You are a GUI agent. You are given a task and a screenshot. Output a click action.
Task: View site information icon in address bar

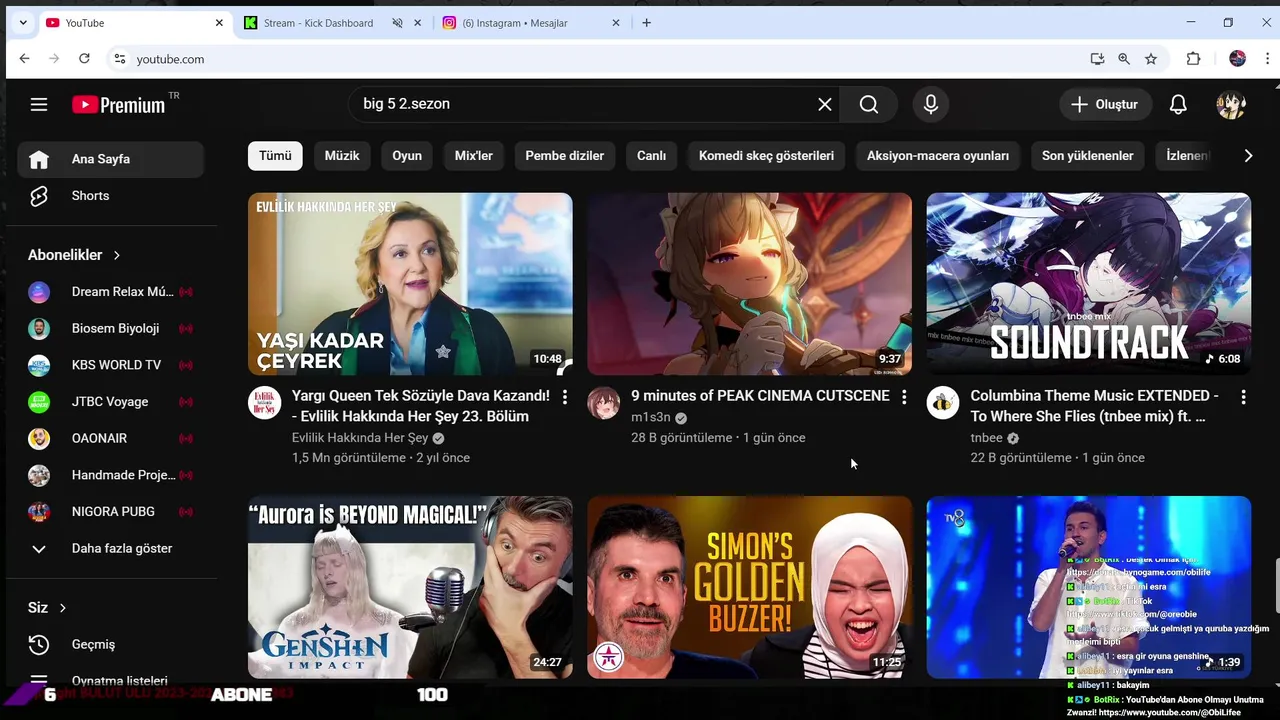120,59
